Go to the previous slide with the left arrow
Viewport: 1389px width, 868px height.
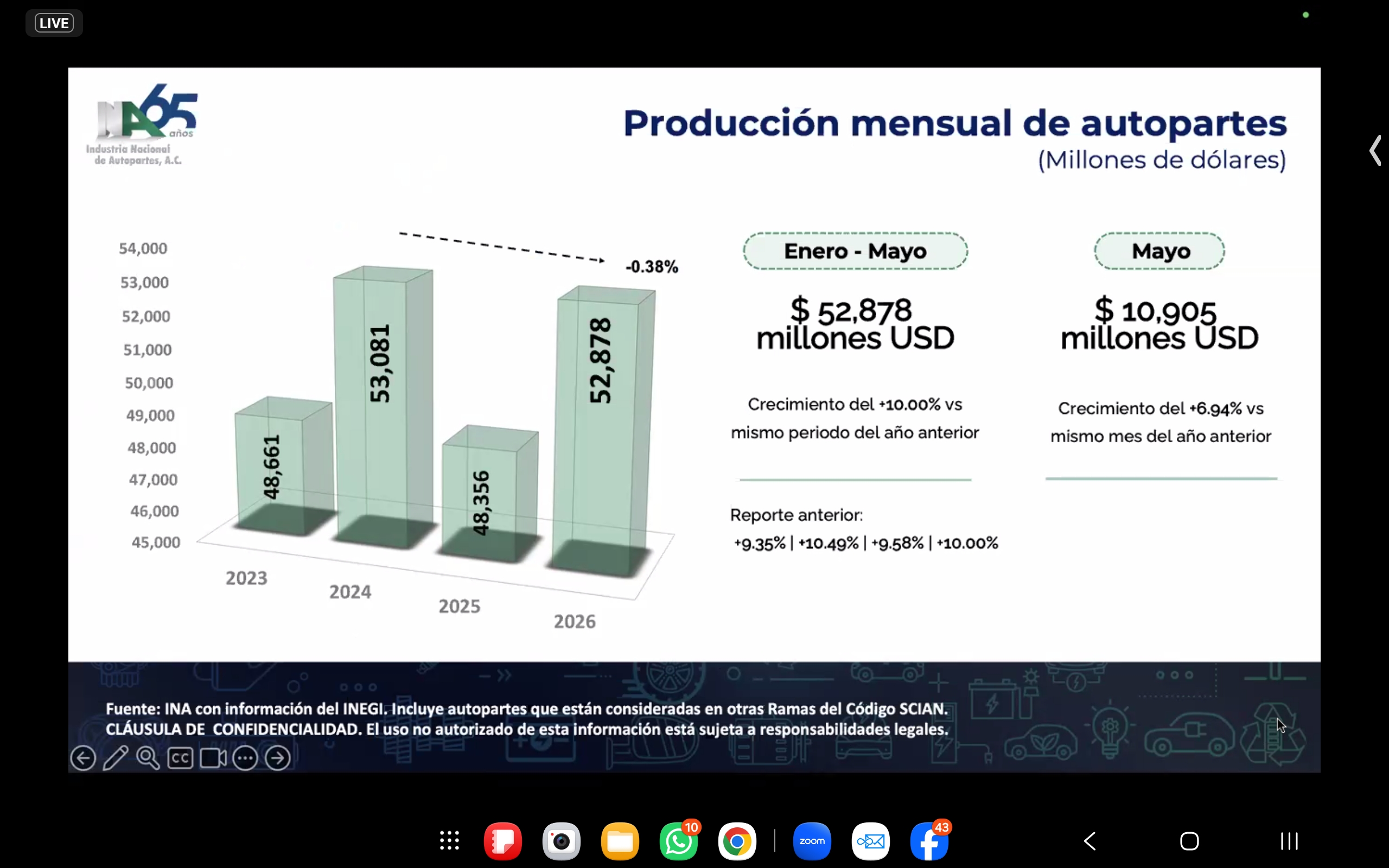83,758
